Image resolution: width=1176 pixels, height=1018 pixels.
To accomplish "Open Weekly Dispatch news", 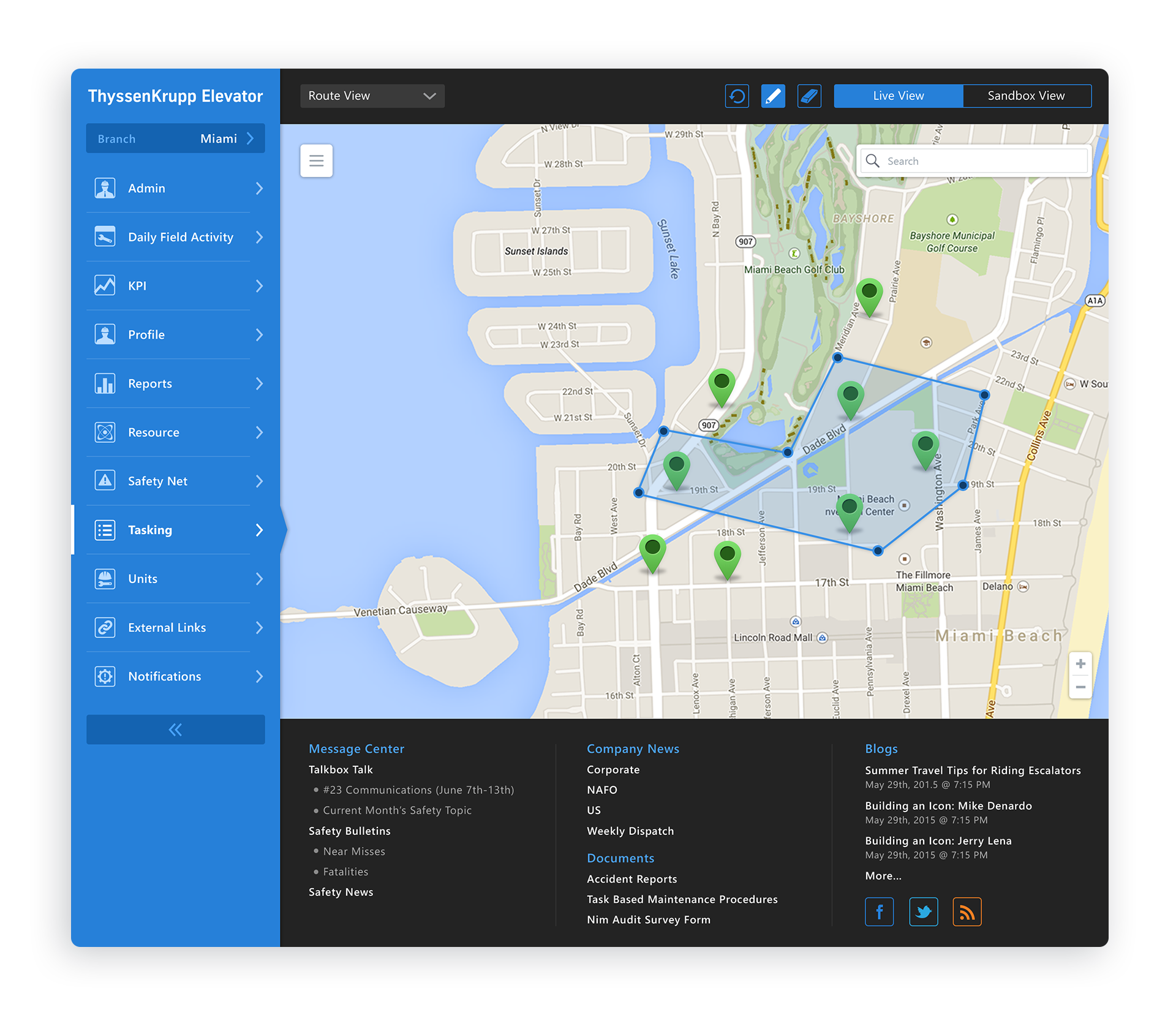I will click(630, 831).
